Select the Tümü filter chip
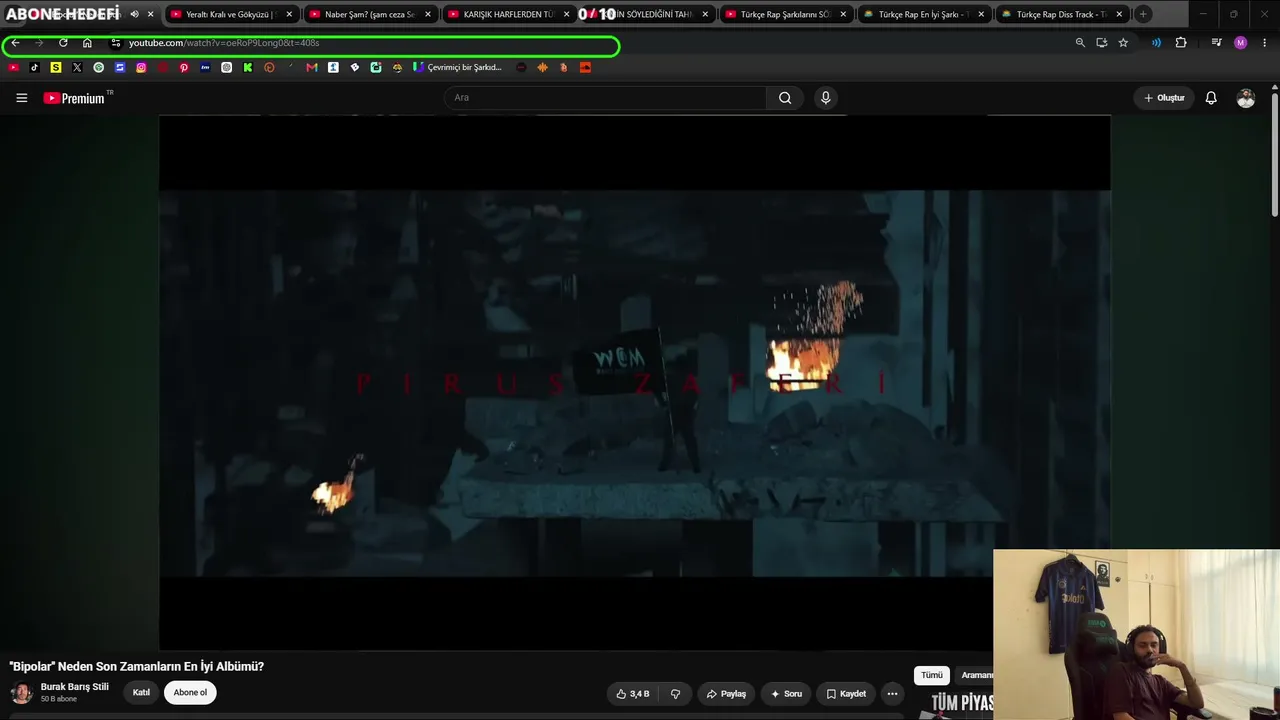The image size is (1280, 720). click(932, 676)
